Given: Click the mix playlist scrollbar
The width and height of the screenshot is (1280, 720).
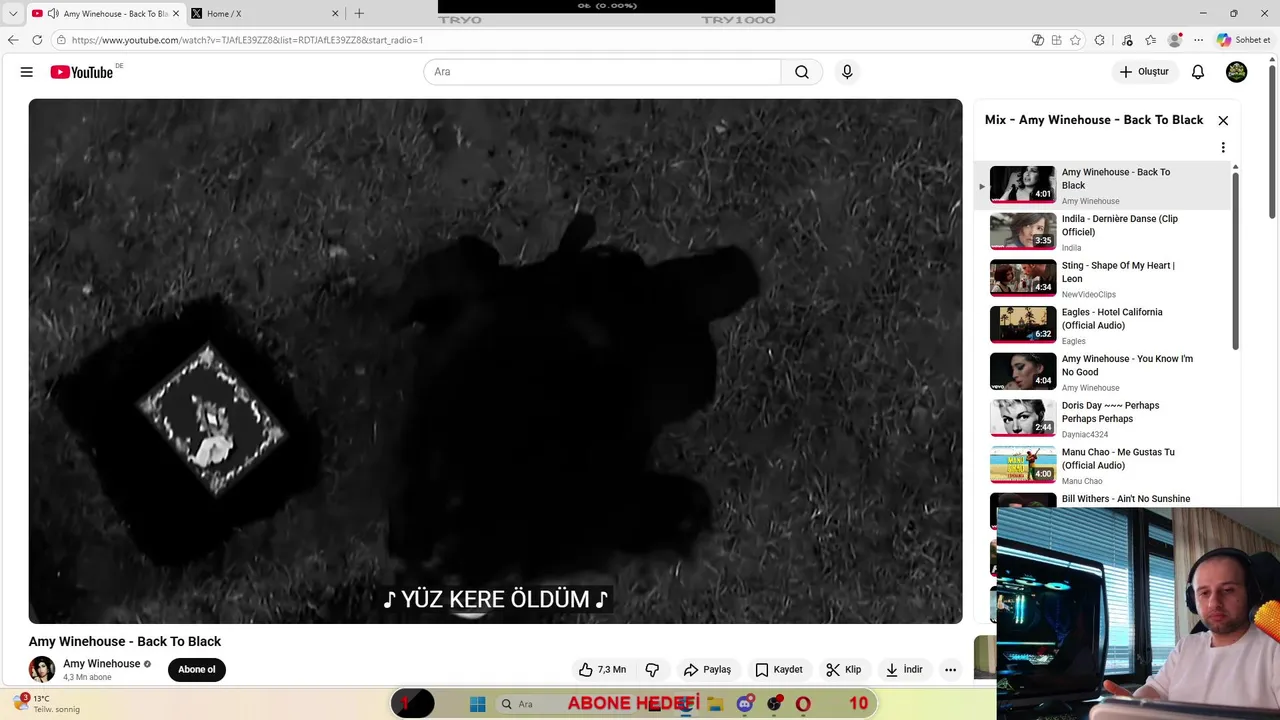Looking at the screenshot, I should click(1235, 260).
